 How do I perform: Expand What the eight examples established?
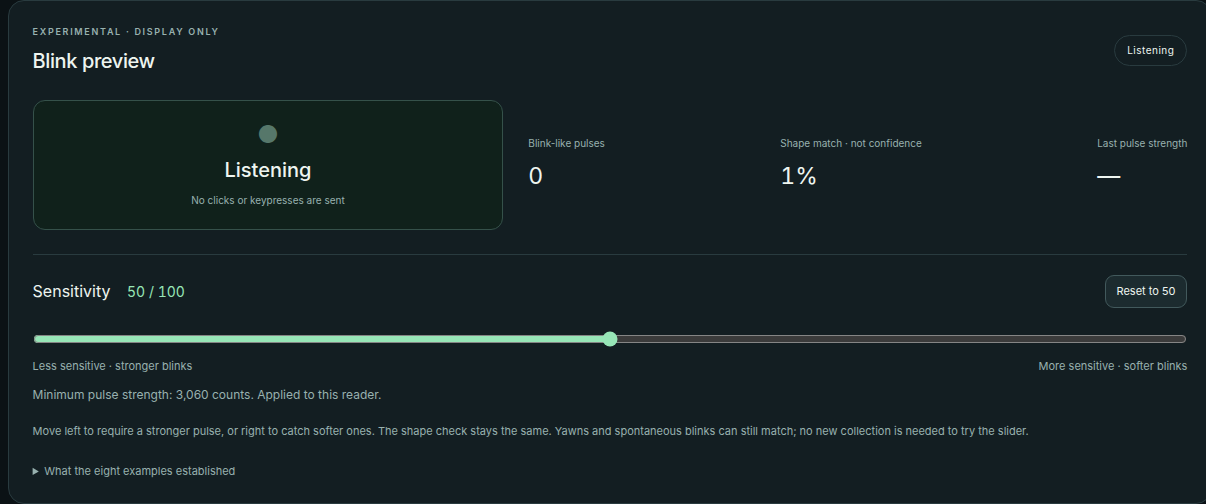coord(134,470)
